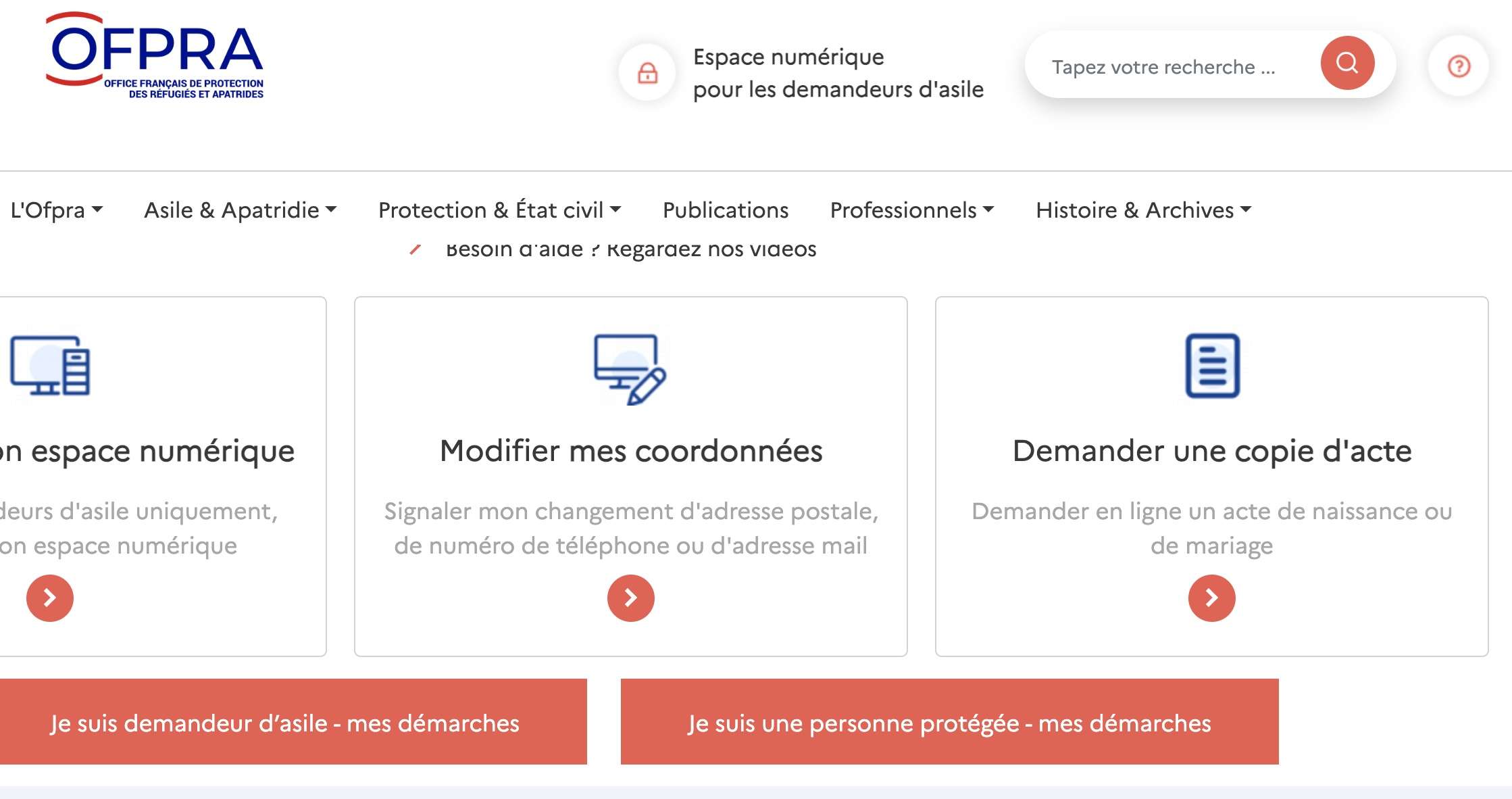This screenshot has height=799, width=1512.
Task: Open Espace numérique pour les demandeurs d'asile link
Action: 838,73
